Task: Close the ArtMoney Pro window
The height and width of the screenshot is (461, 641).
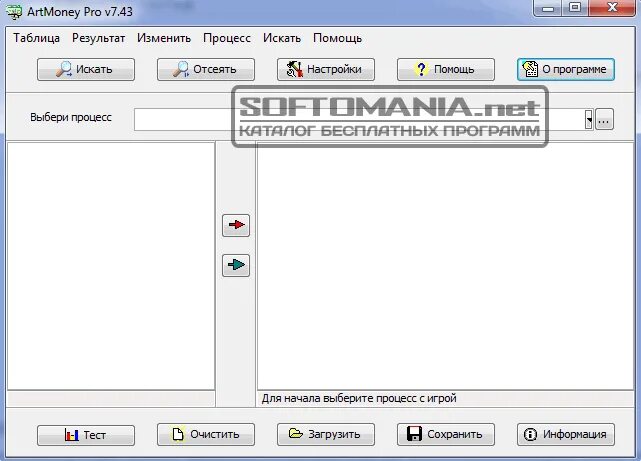Action: point(612,8)
